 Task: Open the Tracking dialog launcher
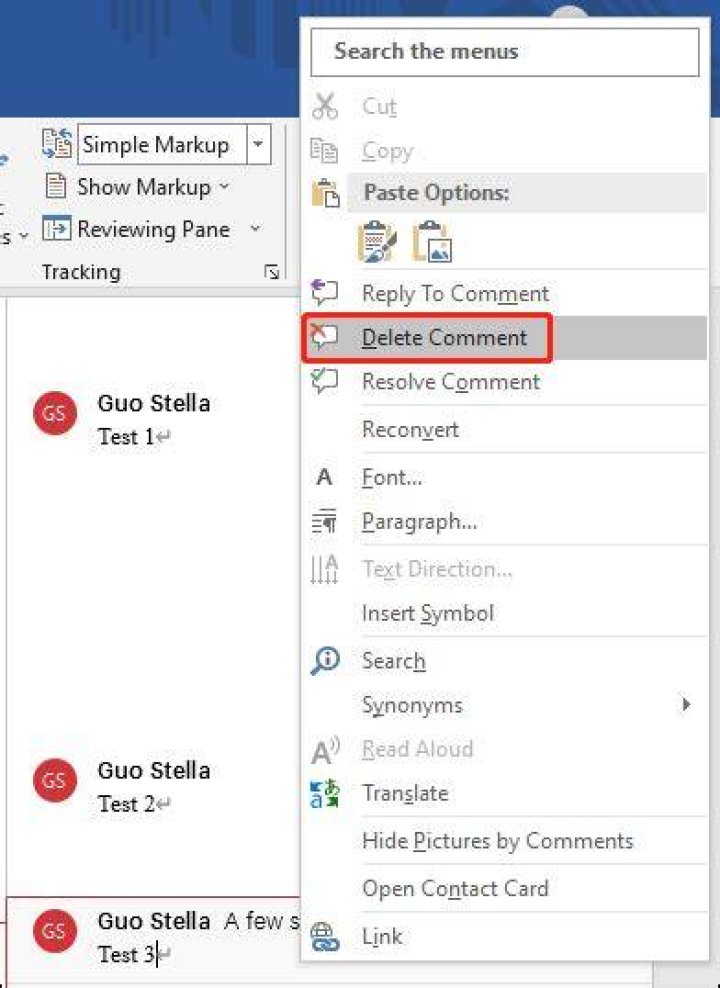(x=272, y=272)
